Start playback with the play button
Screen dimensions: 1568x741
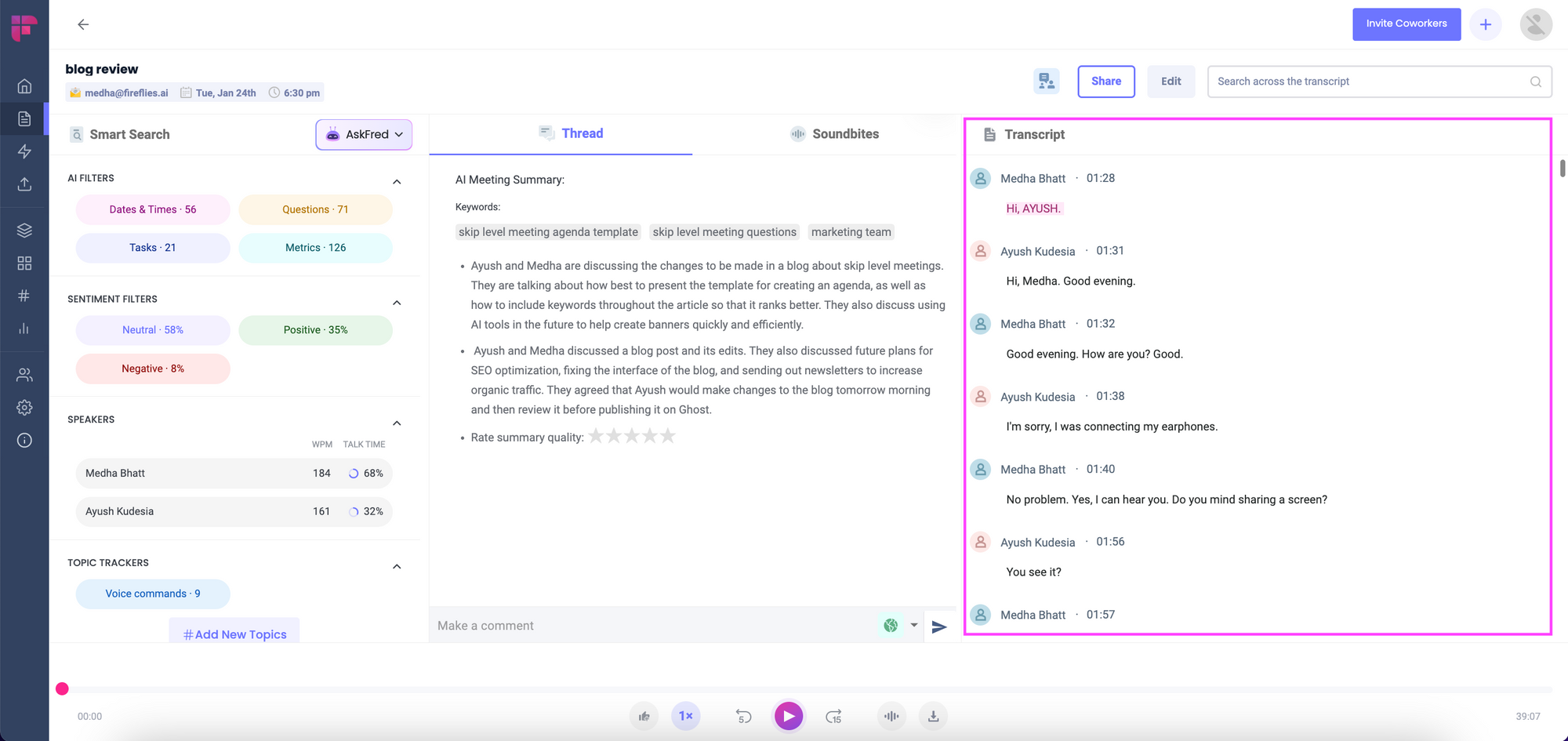(x=789, y=716)
